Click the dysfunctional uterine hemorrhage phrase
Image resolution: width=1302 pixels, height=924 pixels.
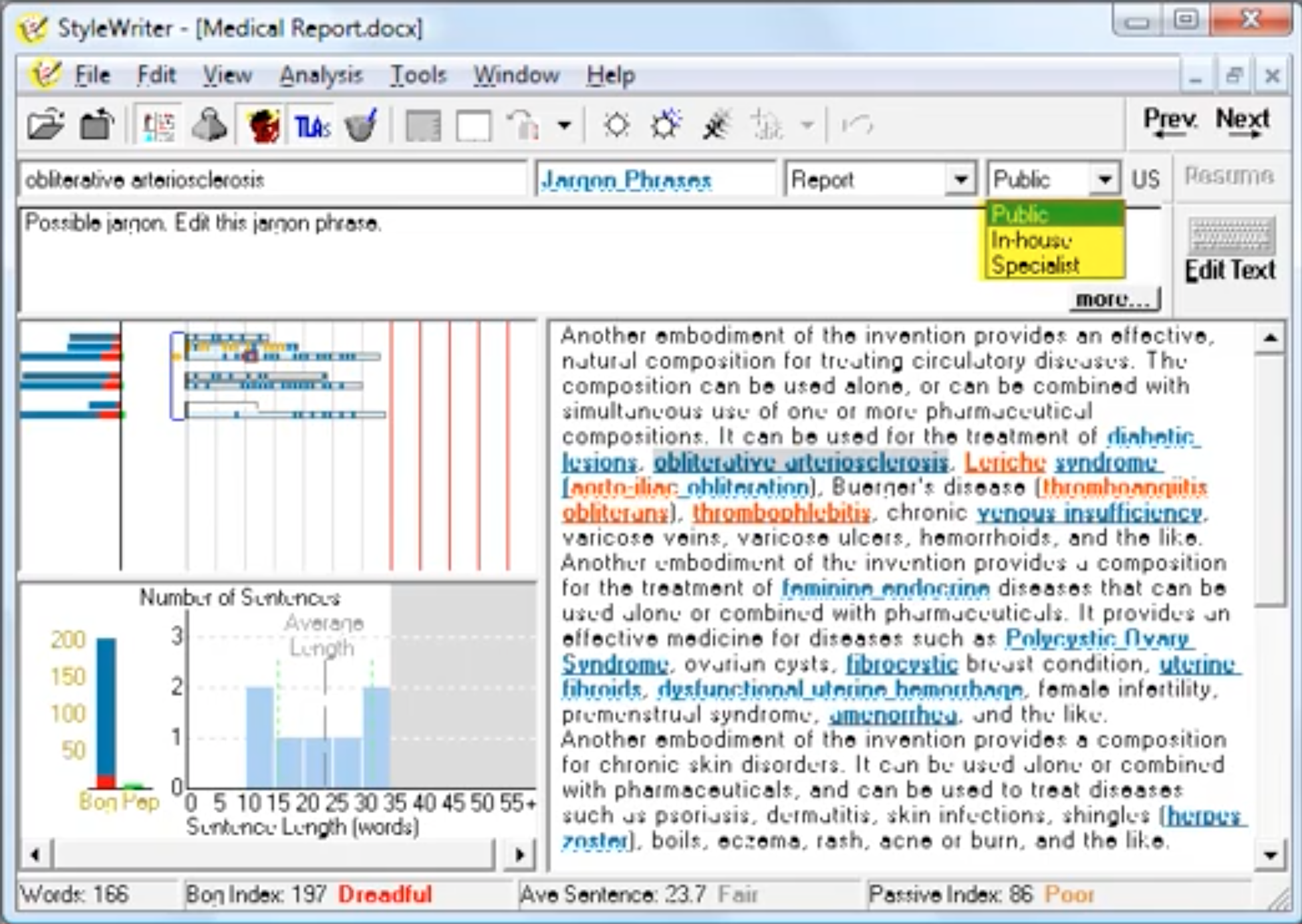pyautogui.click(x=841, y=689)
